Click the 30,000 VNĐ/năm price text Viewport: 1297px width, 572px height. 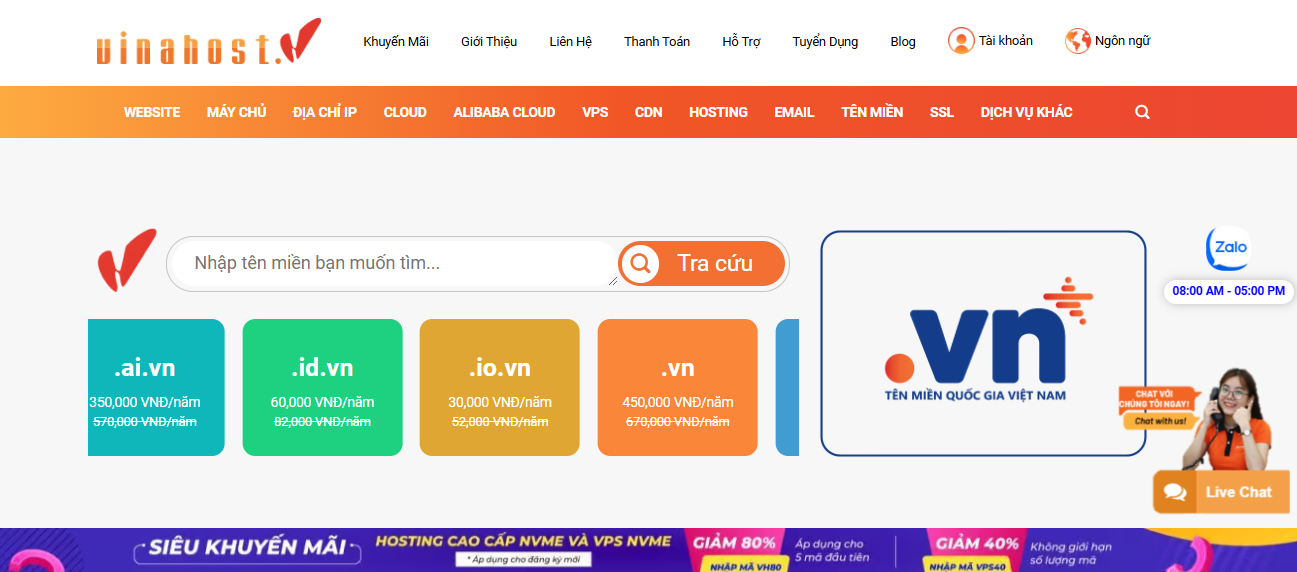499,402
